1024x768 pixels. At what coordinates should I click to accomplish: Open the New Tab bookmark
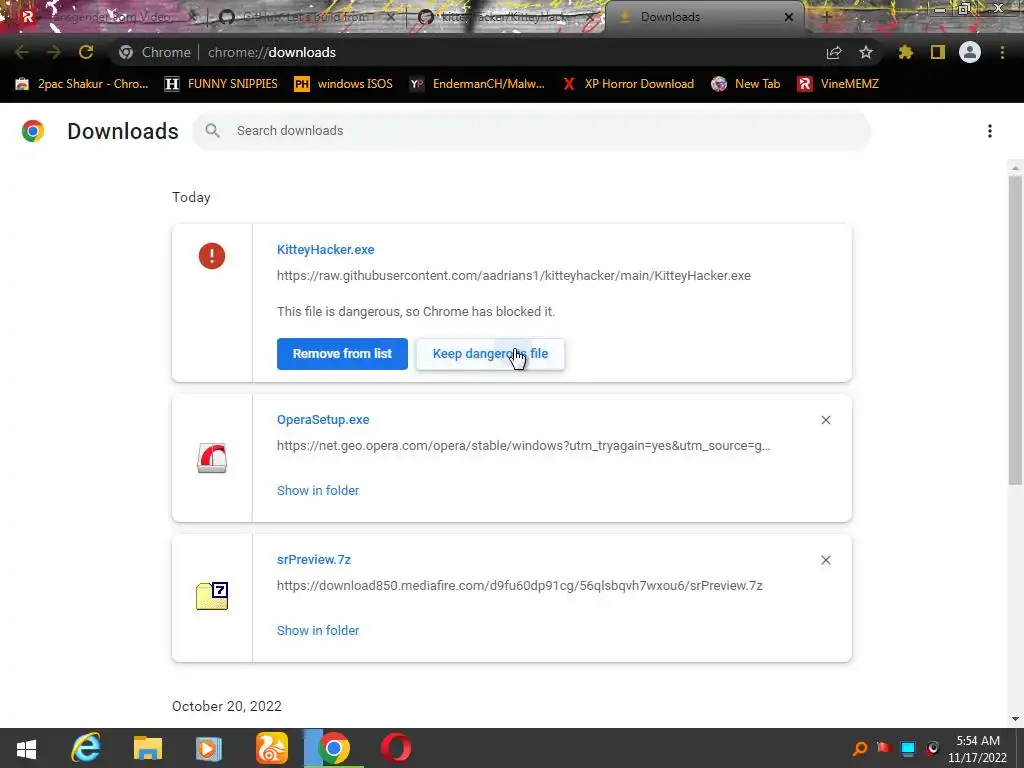pos(746,84)
